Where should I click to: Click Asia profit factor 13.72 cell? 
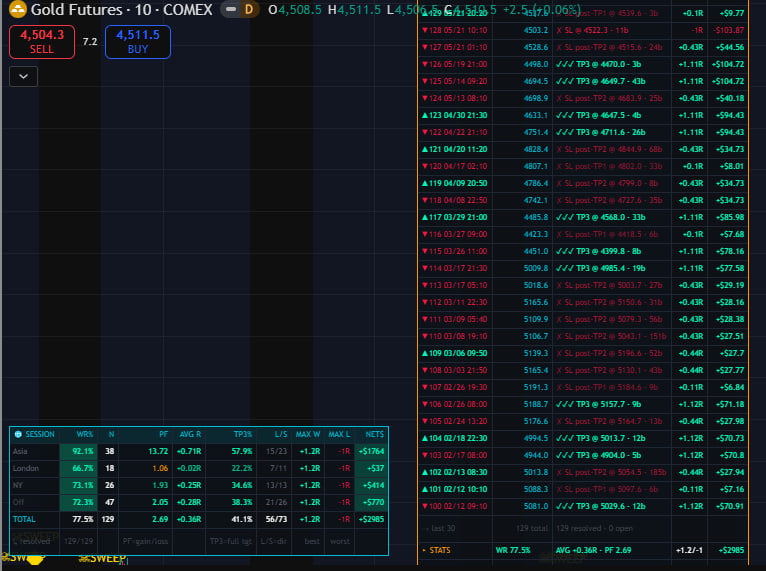coord(158,451)
